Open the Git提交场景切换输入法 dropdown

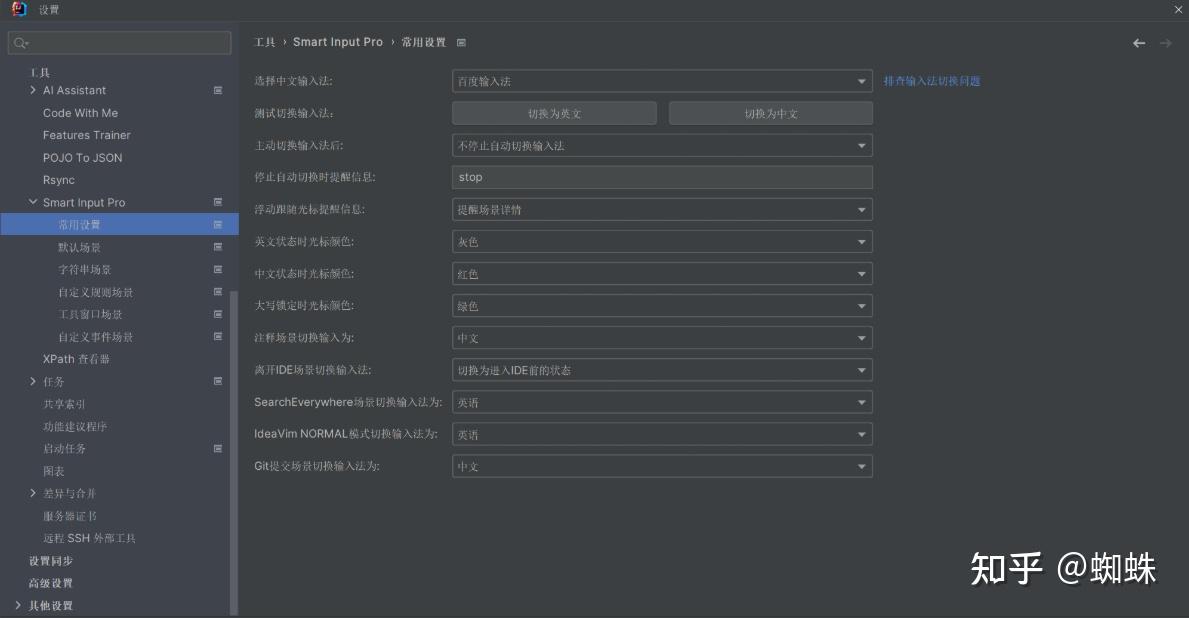click(x=662, y=466)
